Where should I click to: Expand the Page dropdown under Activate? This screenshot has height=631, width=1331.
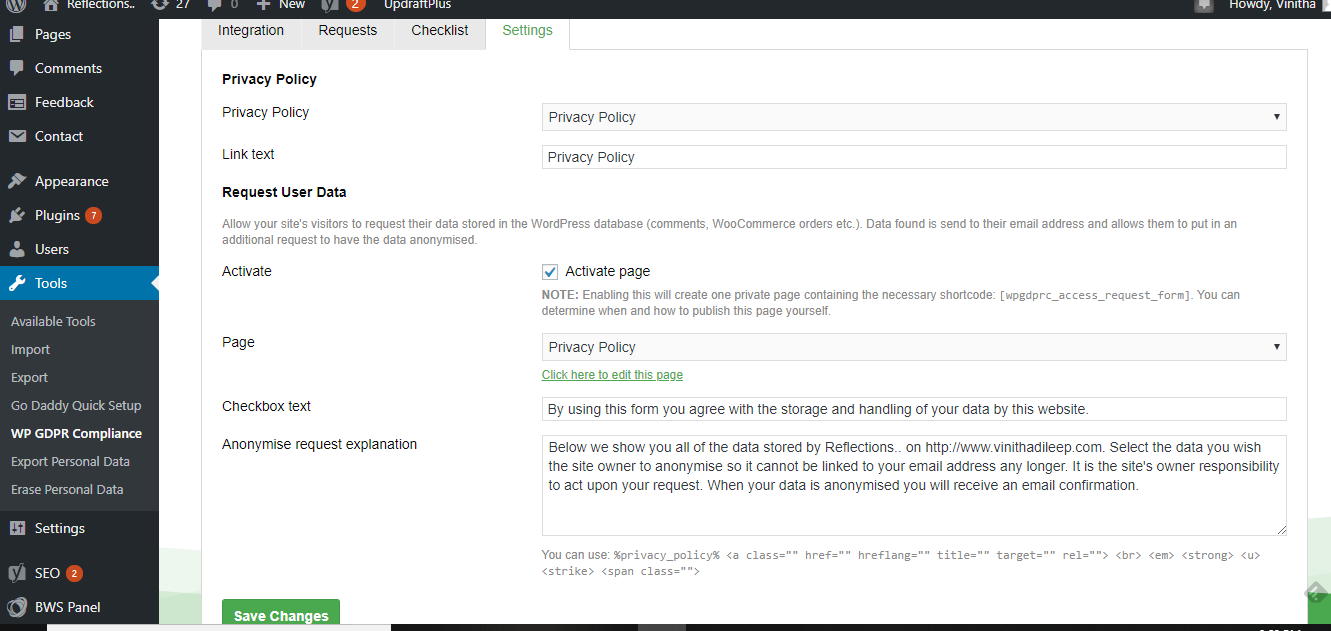coord(913,347)
